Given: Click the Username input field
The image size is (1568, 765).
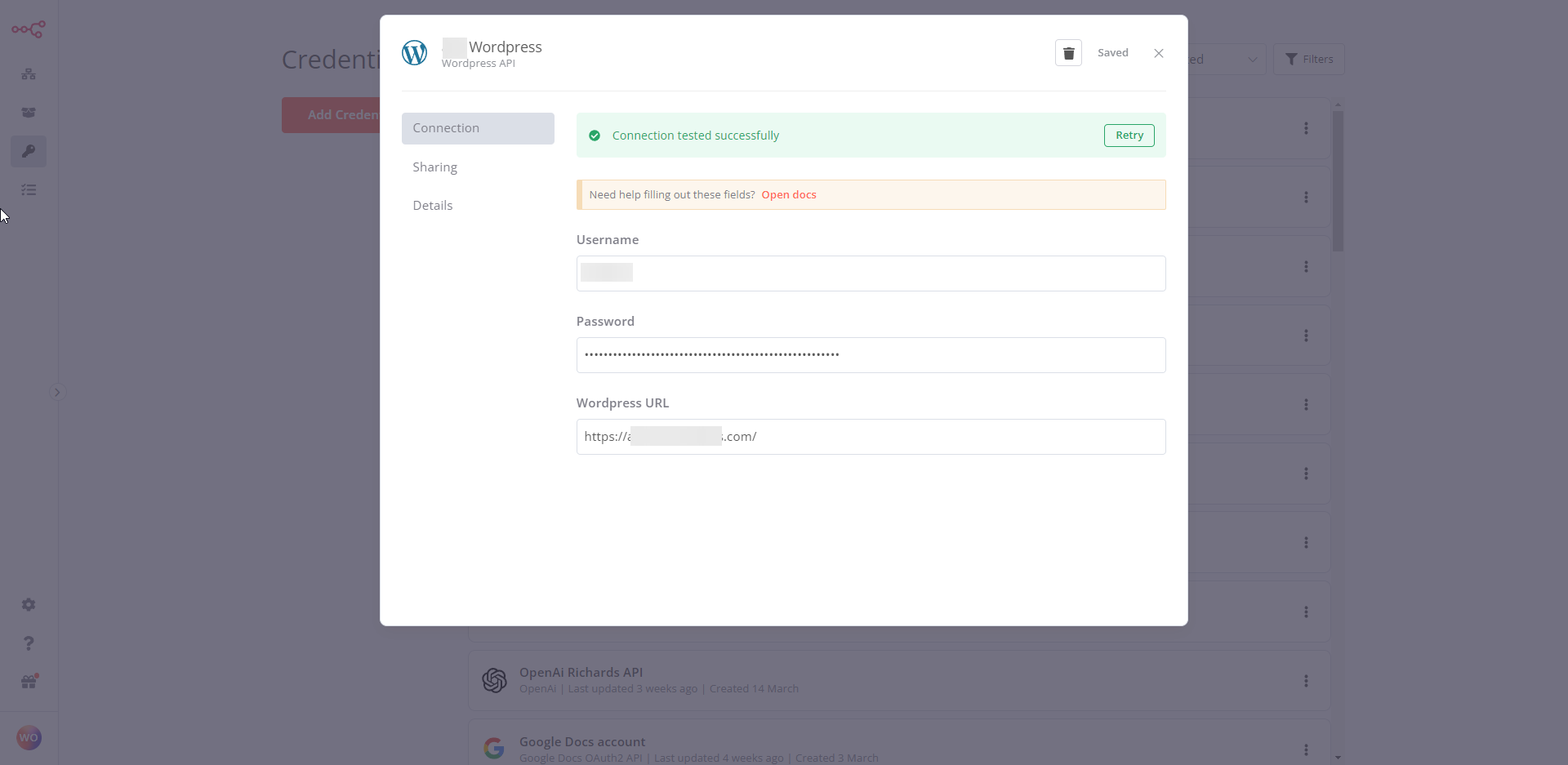Looking at the screenshot, I should [871, 274].
